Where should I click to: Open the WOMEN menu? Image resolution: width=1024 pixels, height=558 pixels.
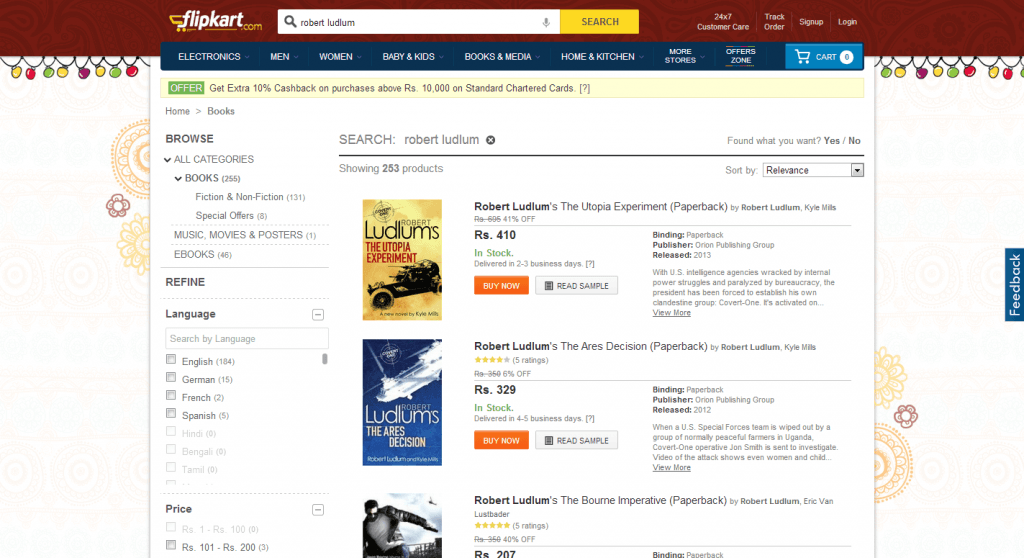click(340, 57)
